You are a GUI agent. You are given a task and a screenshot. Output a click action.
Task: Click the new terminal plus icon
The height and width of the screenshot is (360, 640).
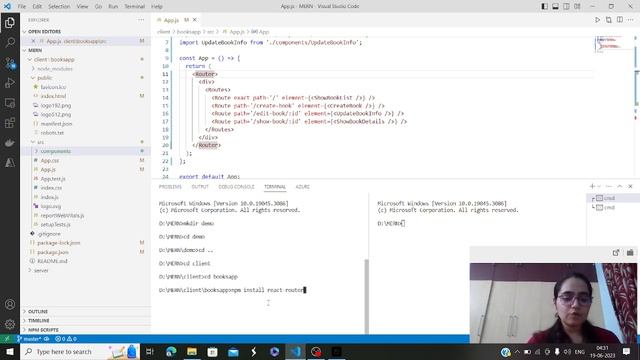pyautogui.click(x=592, y=186)
